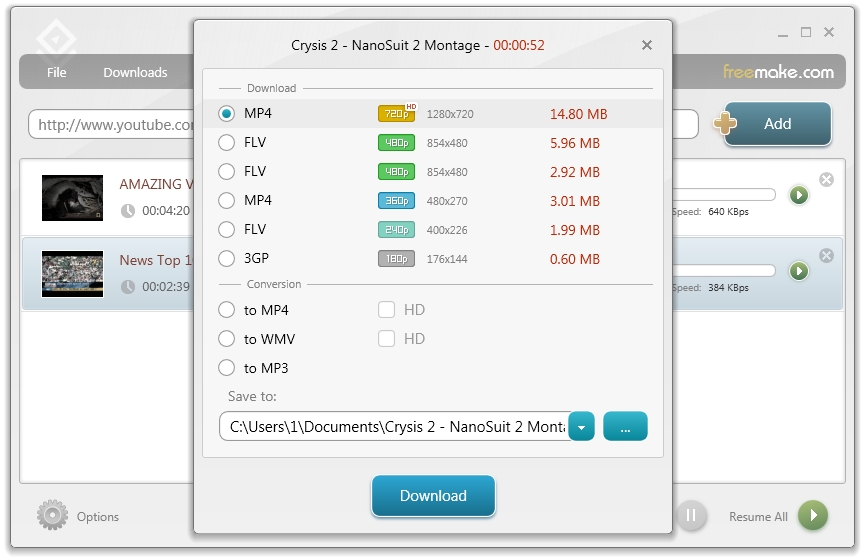Click the Save to path text field
The width and height of the screenshot is (865, 560).
(395, 427)
